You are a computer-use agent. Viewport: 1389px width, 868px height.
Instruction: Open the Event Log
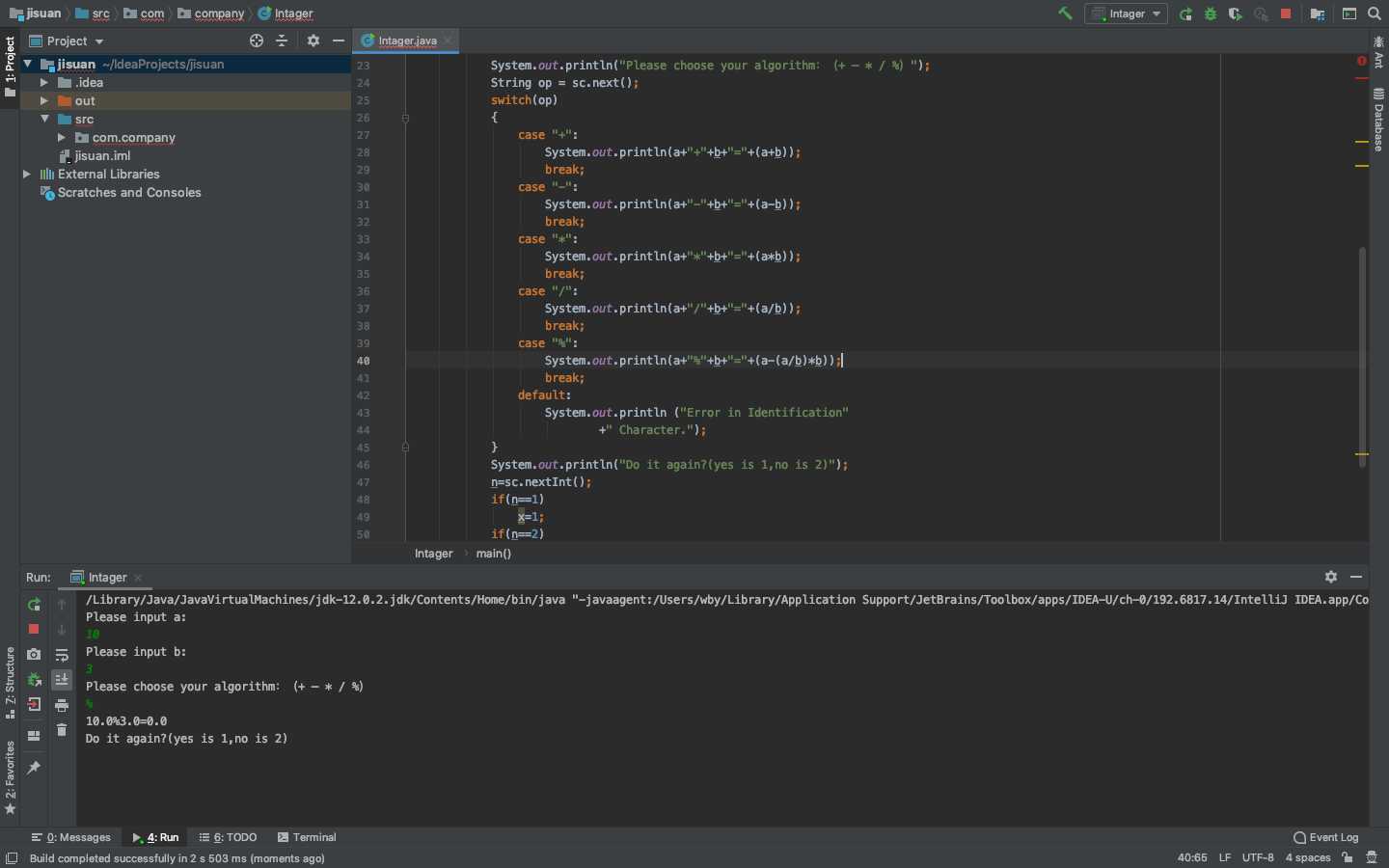1326,837
